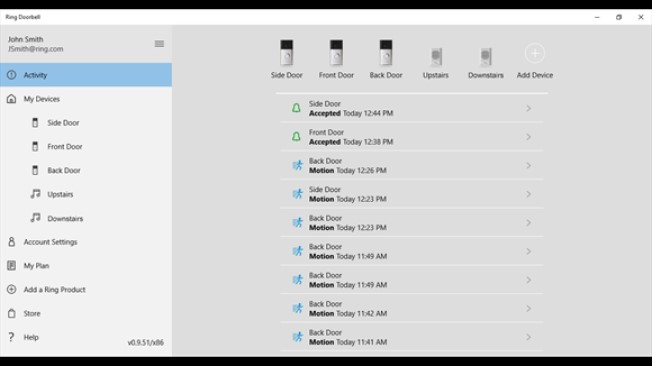652x366 pixels.
Task: Click the Add Device plus icon
Action: click(x=535, y=53)
